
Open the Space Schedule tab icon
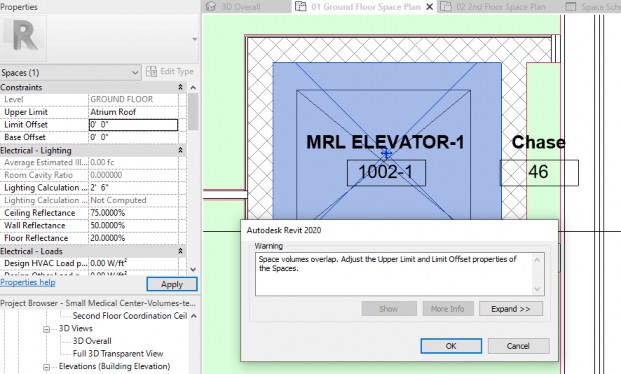[570, 7]
